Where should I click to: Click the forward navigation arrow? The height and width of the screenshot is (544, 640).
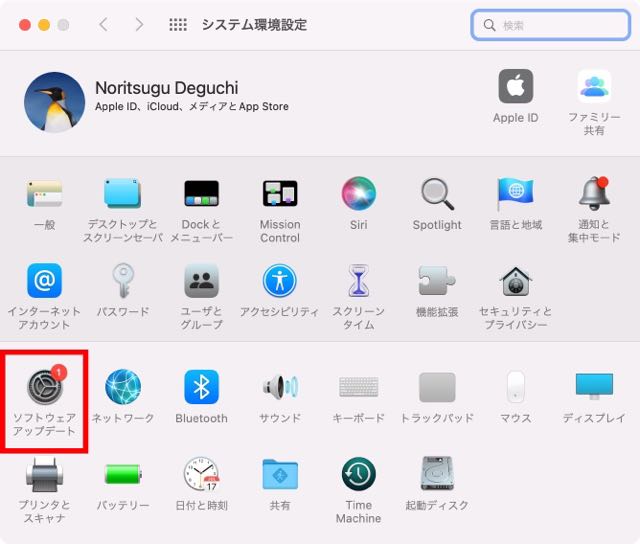pyautogui.click(x=139, y=24)
